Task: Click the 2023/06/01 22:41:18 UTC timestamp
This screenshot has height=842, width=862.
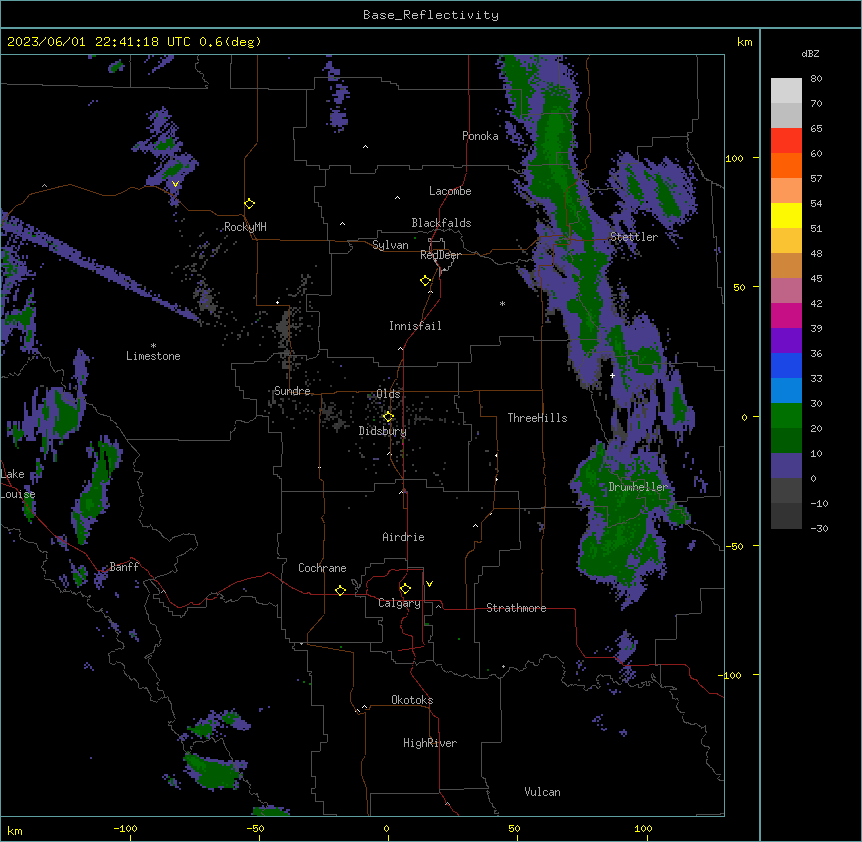Action: (99, 42)
